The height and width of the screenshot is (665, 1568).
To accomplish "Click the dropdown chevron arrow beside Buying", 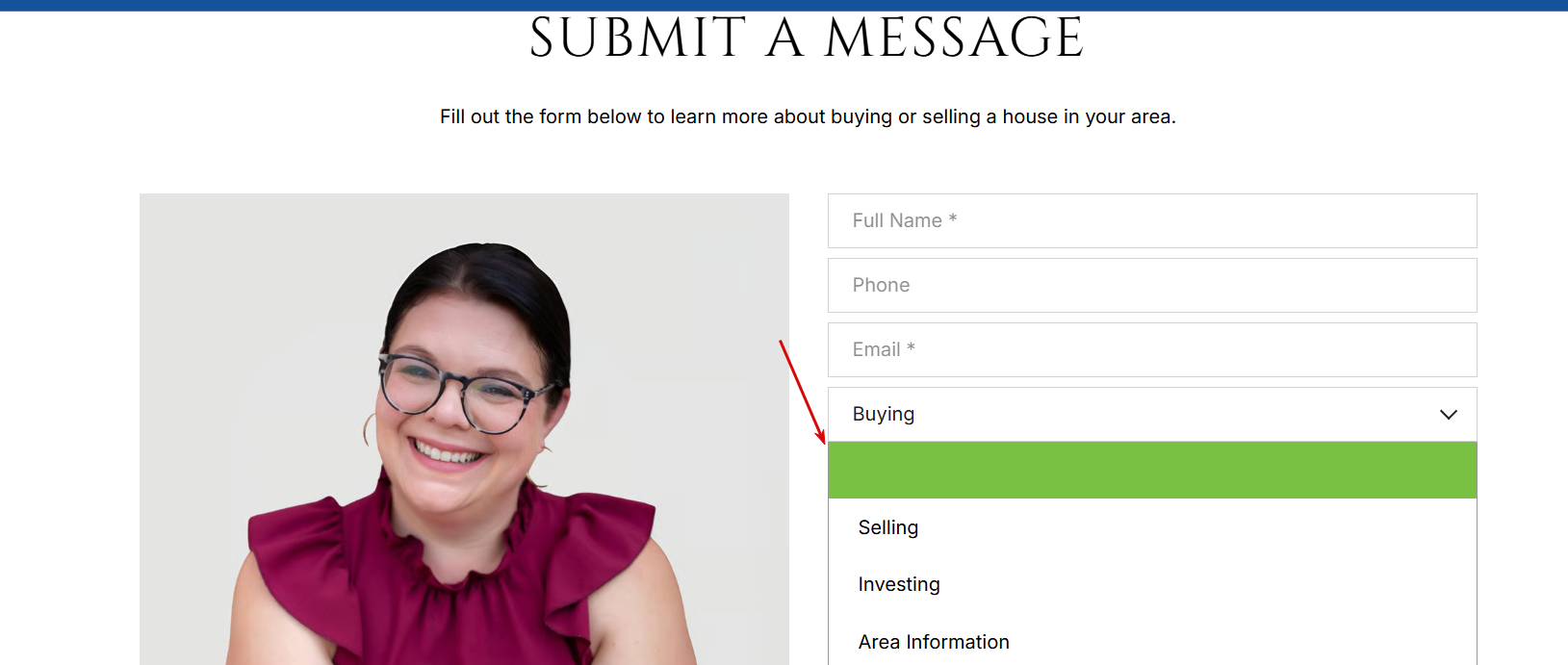I will (x=1448, y=415).
